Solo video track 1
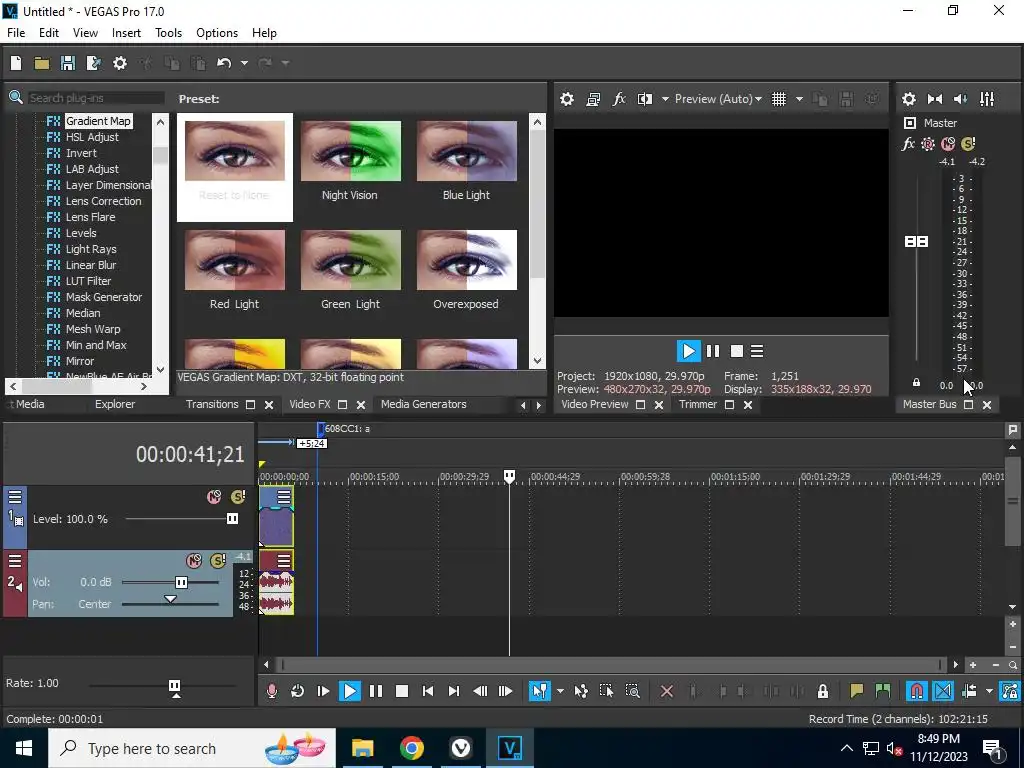 click(238, 497)
